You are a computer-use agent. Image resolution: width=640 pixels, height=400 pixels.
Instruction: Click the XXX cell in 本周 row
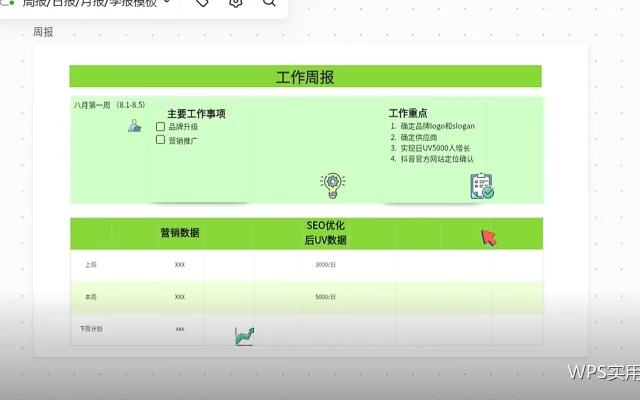tap(180, 297)
